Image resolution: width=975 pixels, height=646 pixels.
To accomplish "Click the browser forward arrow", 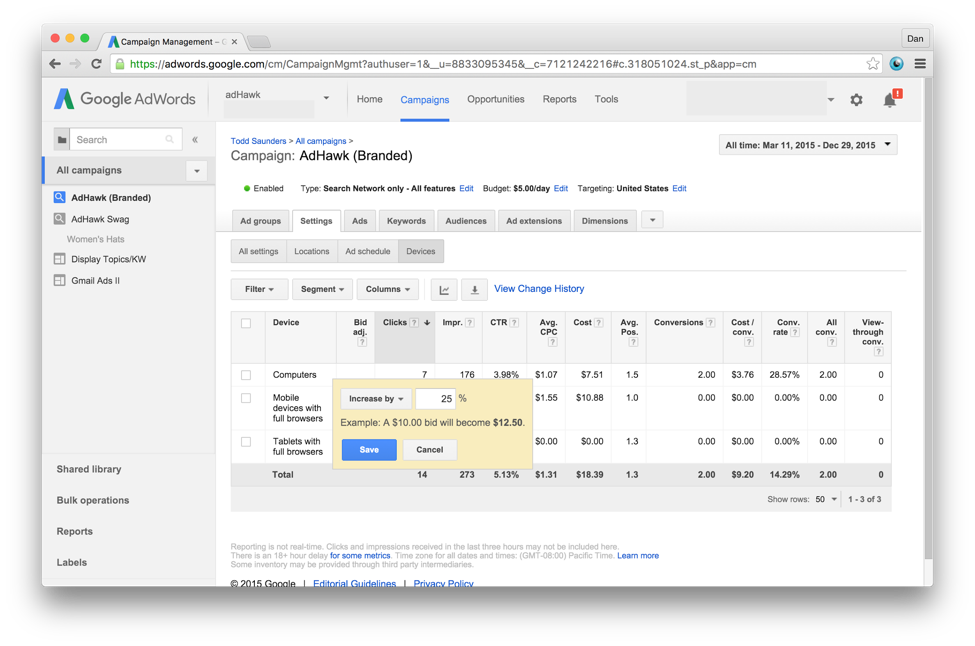I will [x=75, y=63].
